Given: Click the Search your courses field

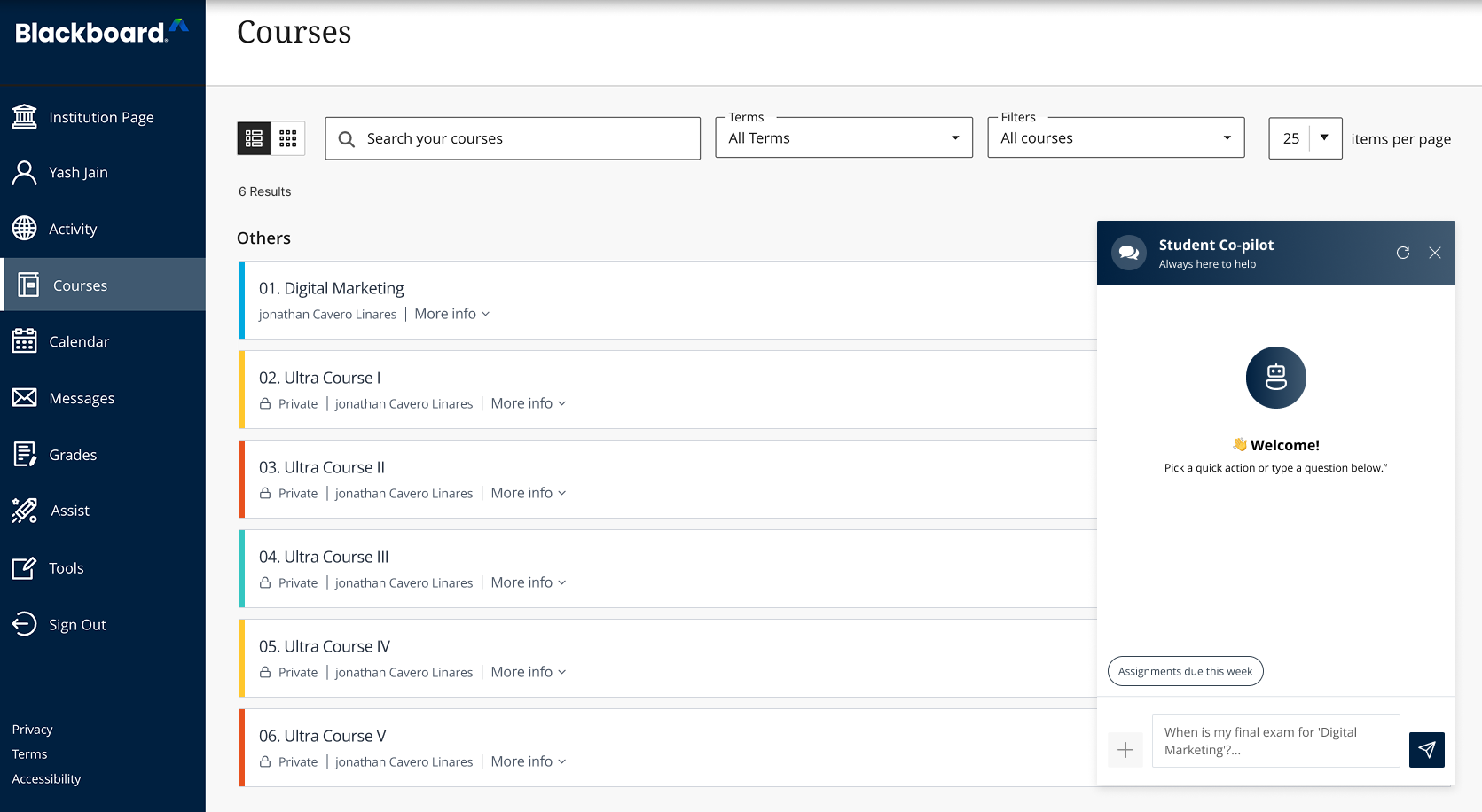Looking at the screenshot, I should click(x=512, y=138).
